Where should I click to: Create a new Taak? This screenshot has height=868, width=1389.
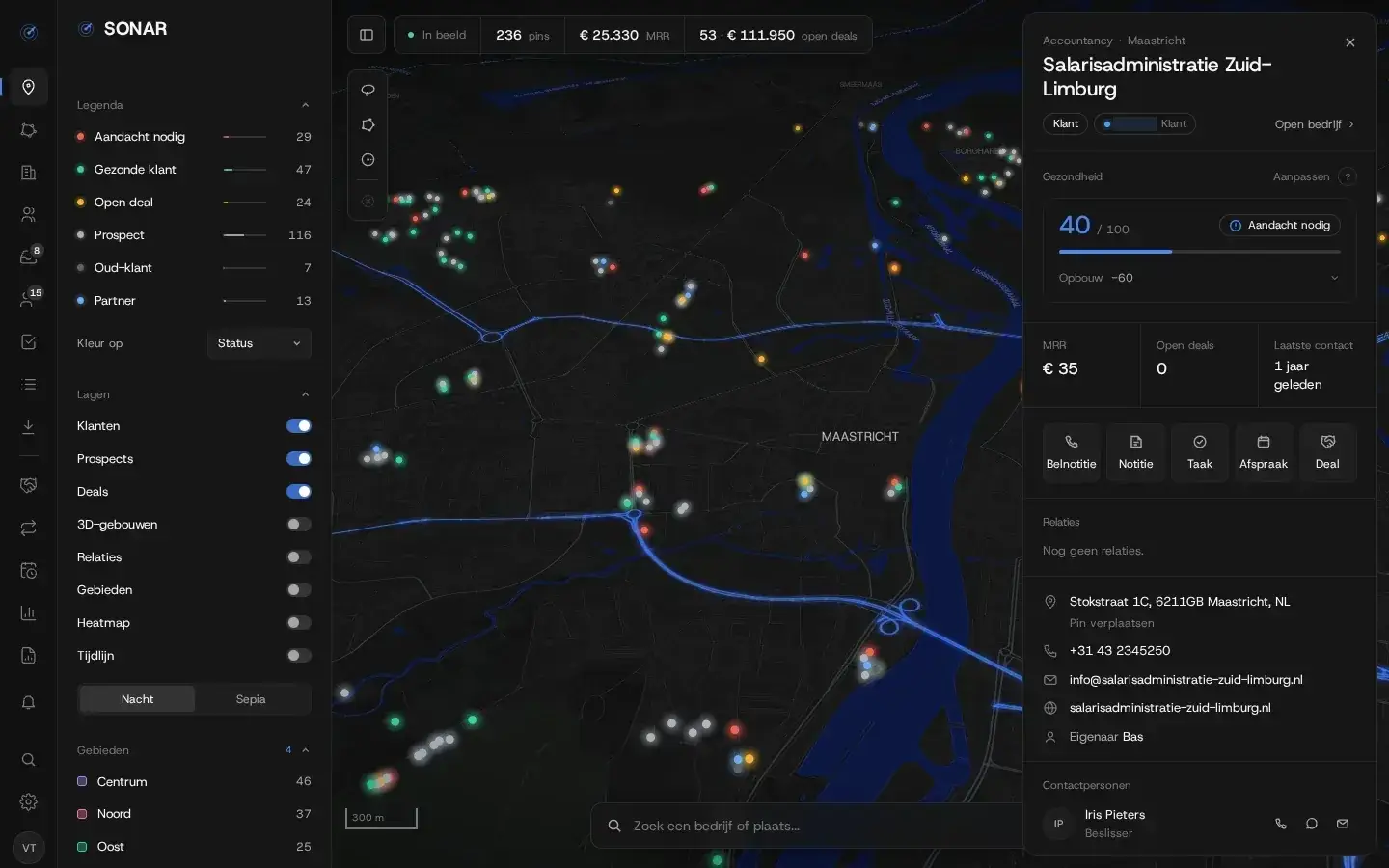1200,452
